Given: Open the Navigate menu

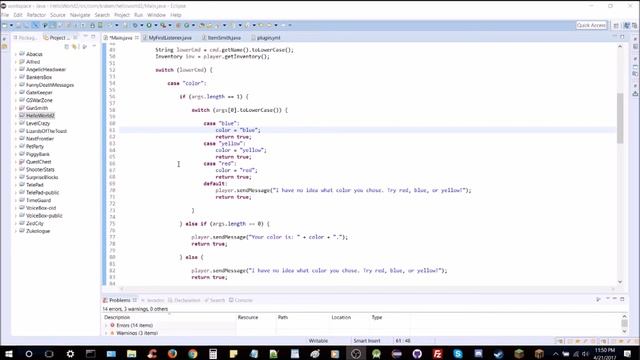Looking at the screenshot, I should tap(80, 15).
